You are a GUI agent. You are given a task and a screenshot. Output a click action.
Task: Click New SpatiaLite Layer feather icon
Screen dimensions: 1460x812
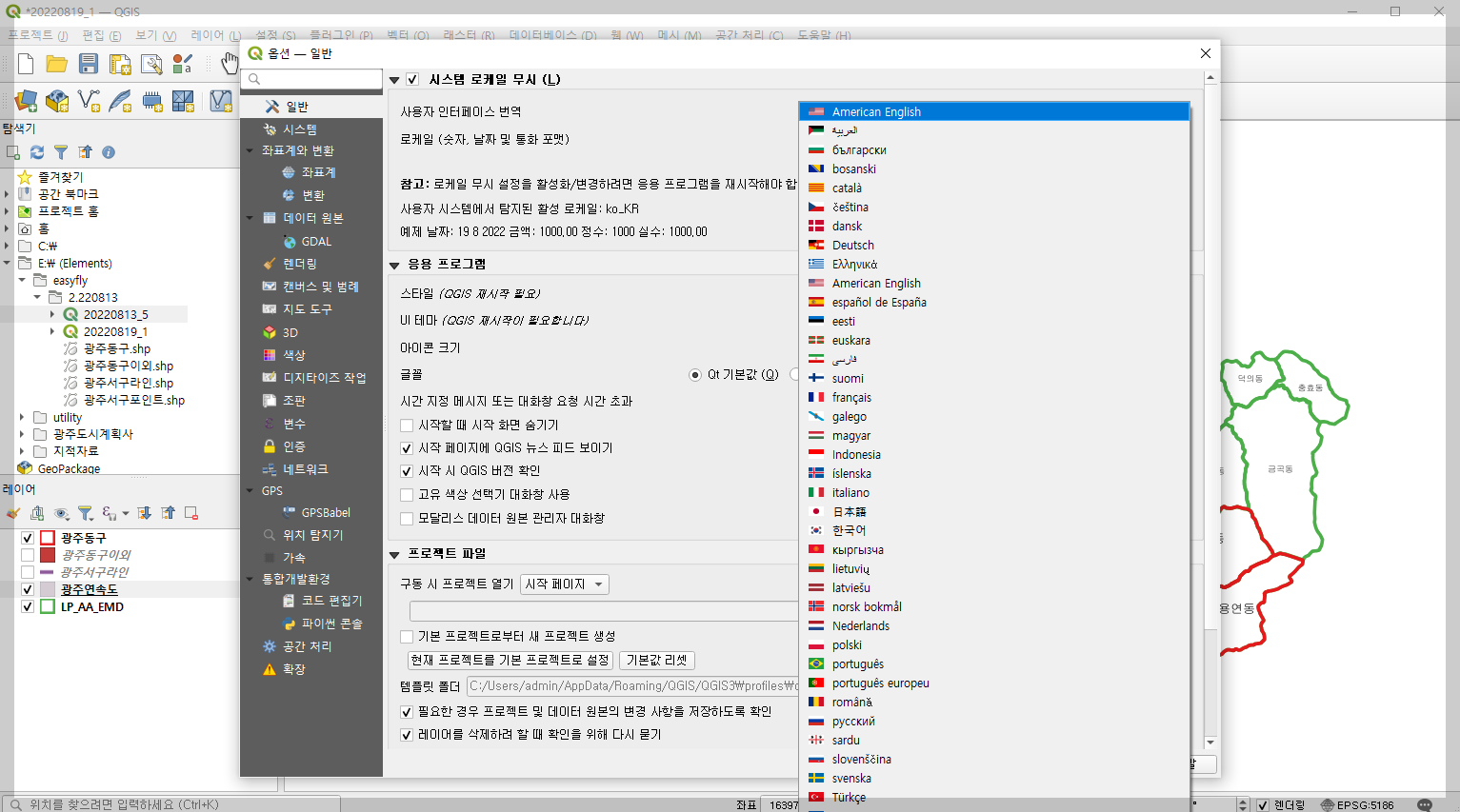(120, 100)
